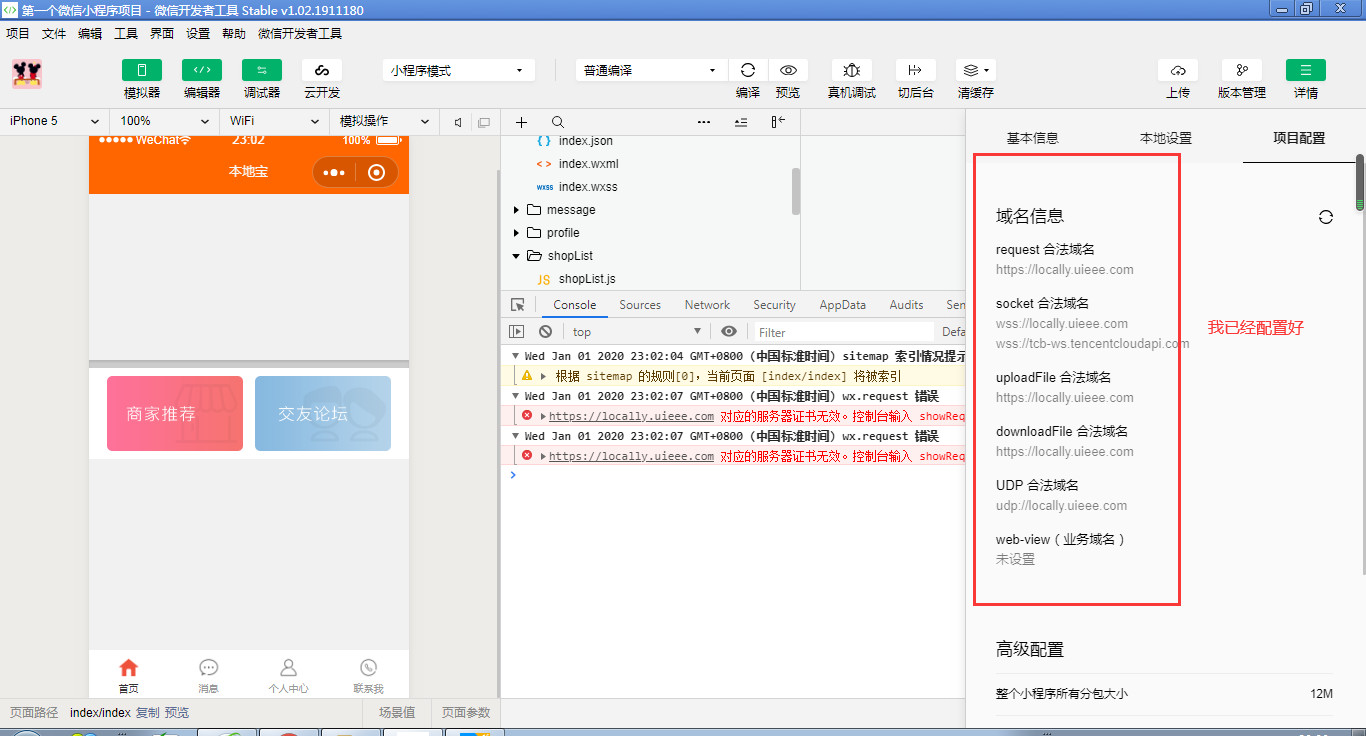Open shopList.js in the file tree
The width and height of the screenshot is (1366, 736).
(x=587, y=279)
